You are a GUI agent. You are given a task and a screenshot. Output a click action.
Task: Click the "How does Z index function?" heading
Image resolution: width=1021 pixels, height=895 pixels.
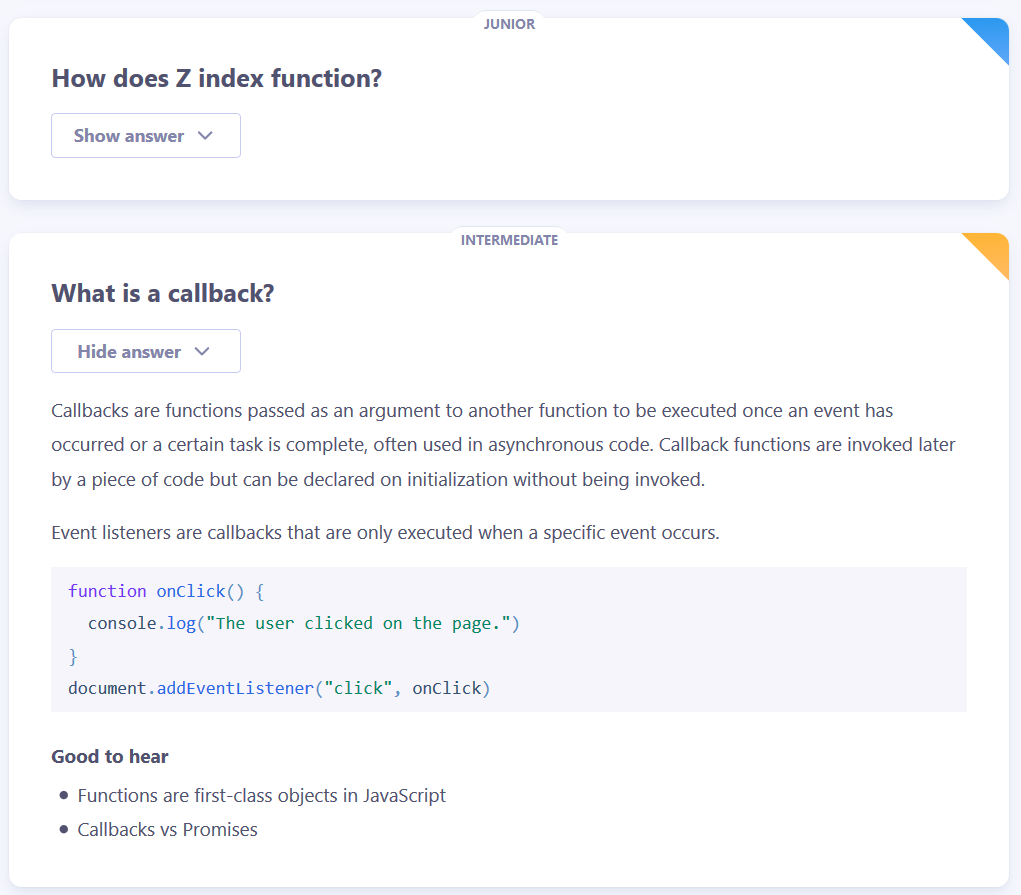pos(217,78)
